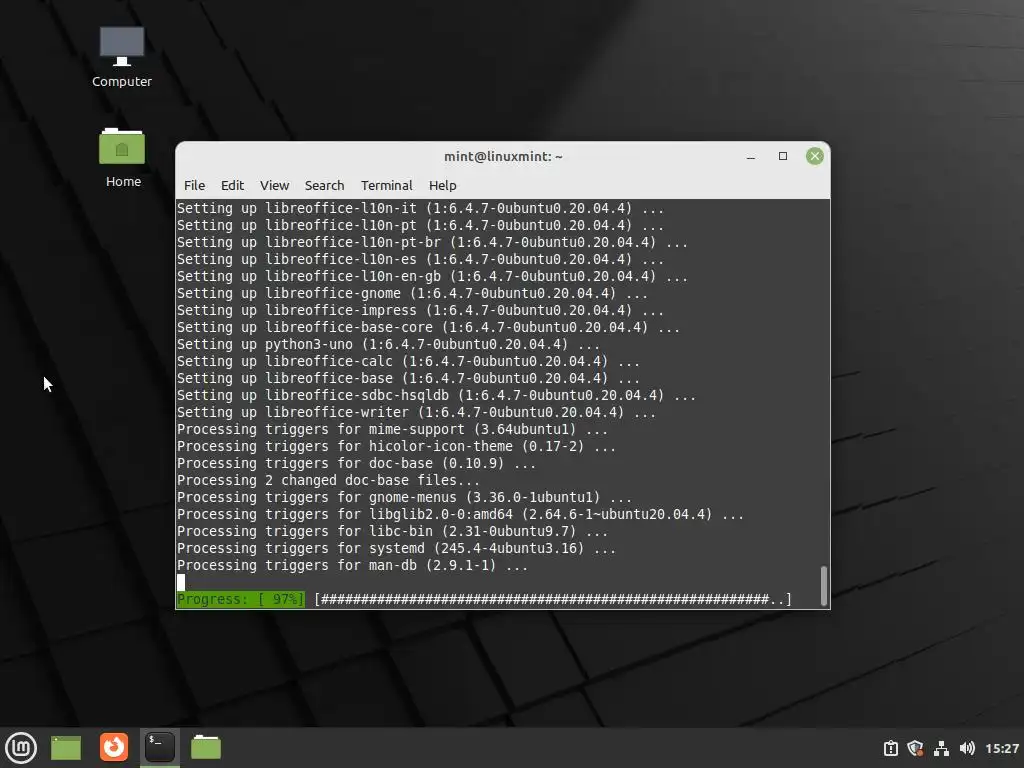The image size is (1024, 768).
Task: Open the Home folder desktop icon
Action: (x=123, y=158)
